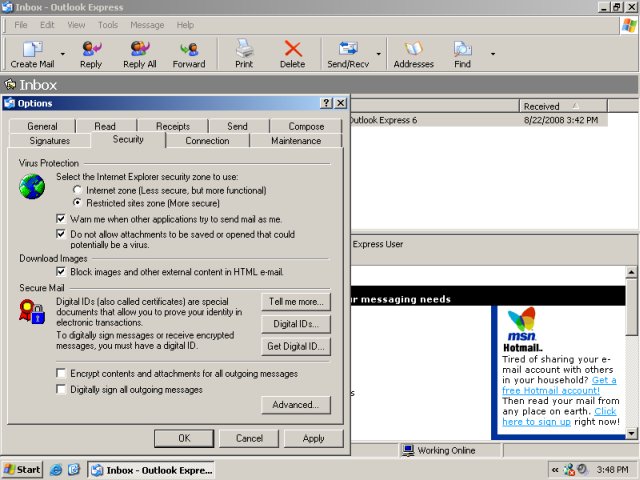This screenshot has width=640, height=480.
Task: Click the Reply toolbar icon
Action: pyautogui.click(x=91, y=49)
